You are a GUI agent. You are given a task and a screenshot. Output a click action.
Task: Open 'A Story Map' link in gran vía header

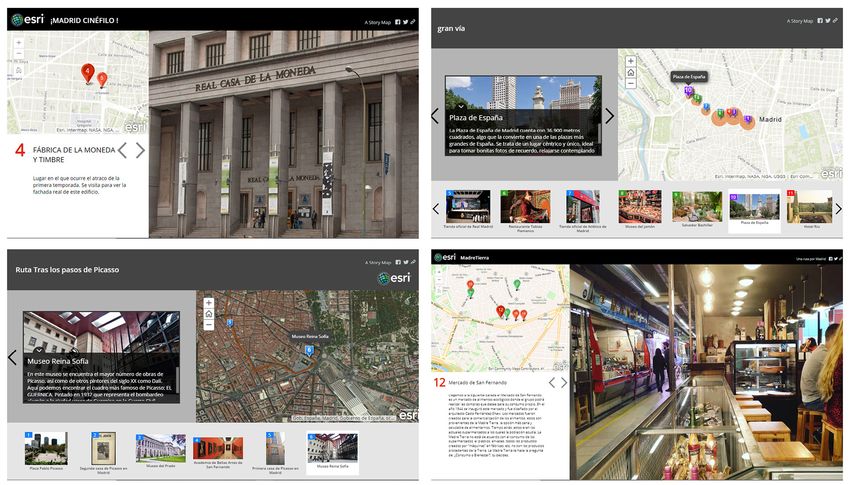coord(800,21)
